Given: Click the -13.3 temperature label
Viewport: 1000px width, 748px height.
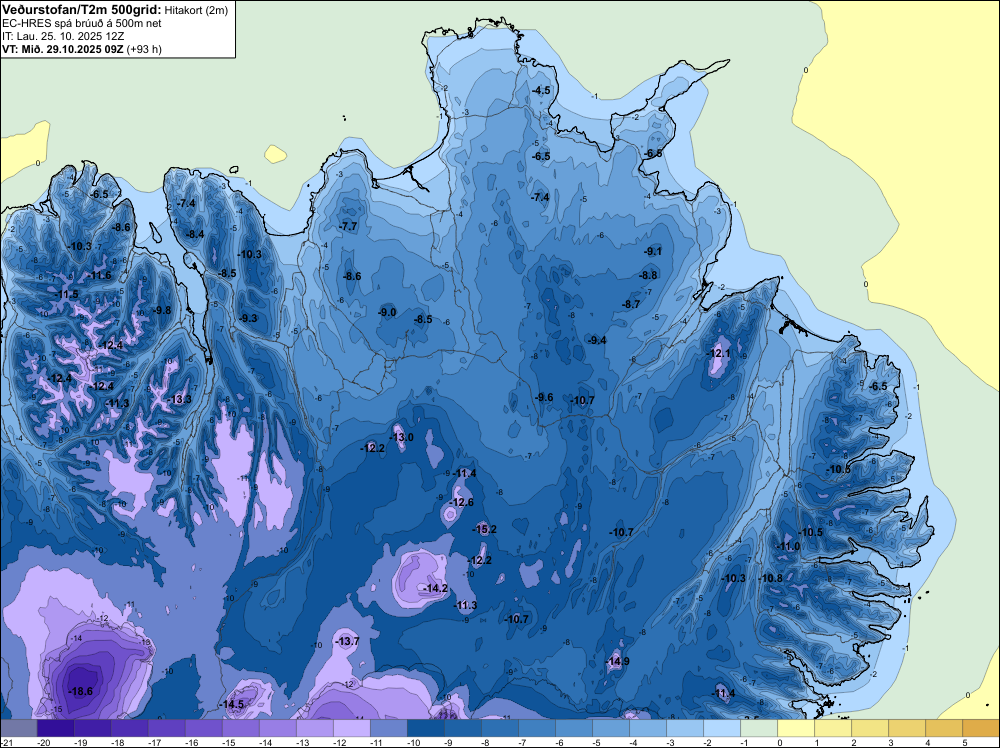Looking at the screenshot, I should (180, 399).
